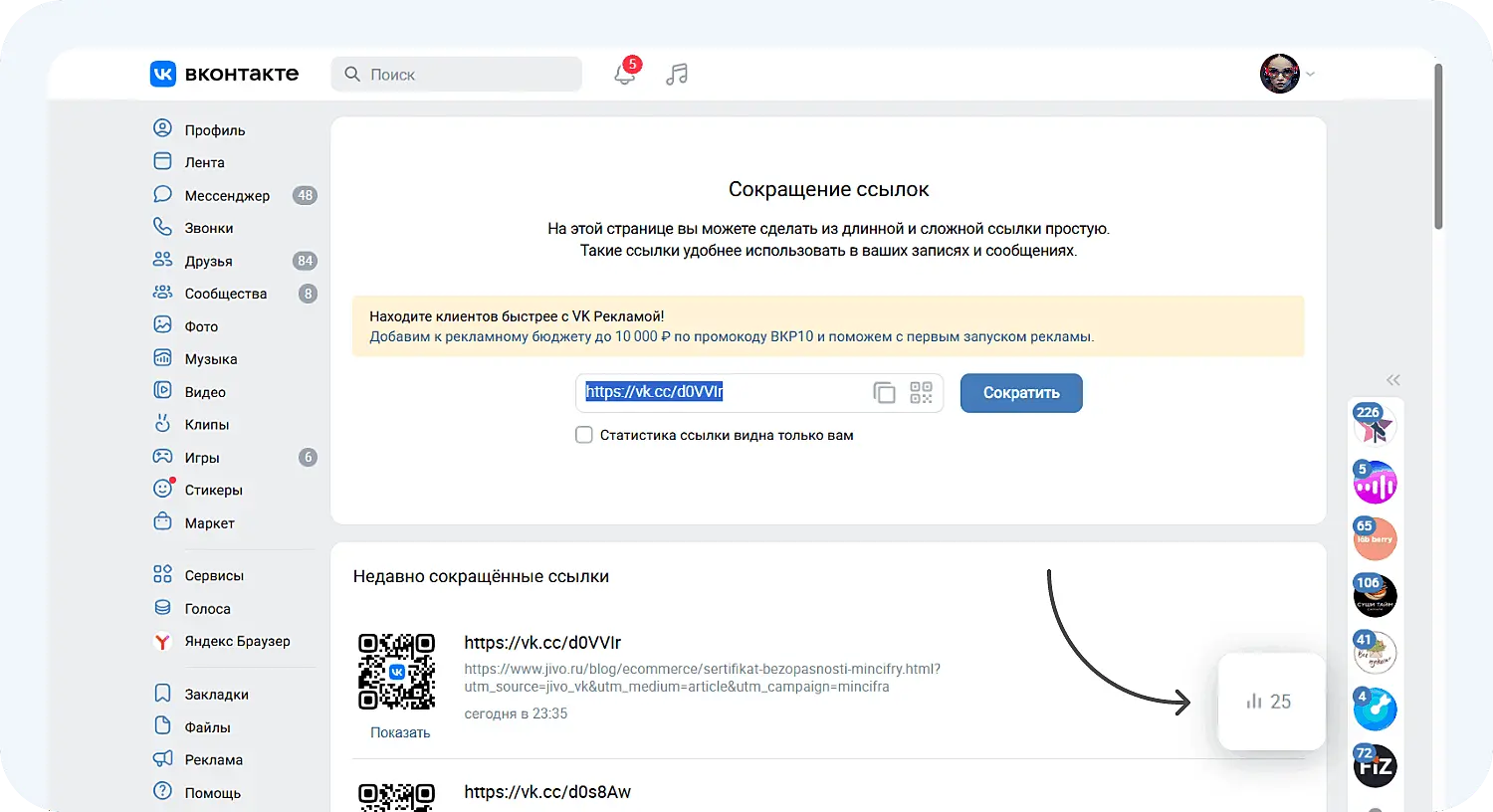Open Друзья menu label
1493x812 pixels.
pyautogui.click(x=208, y=261)
